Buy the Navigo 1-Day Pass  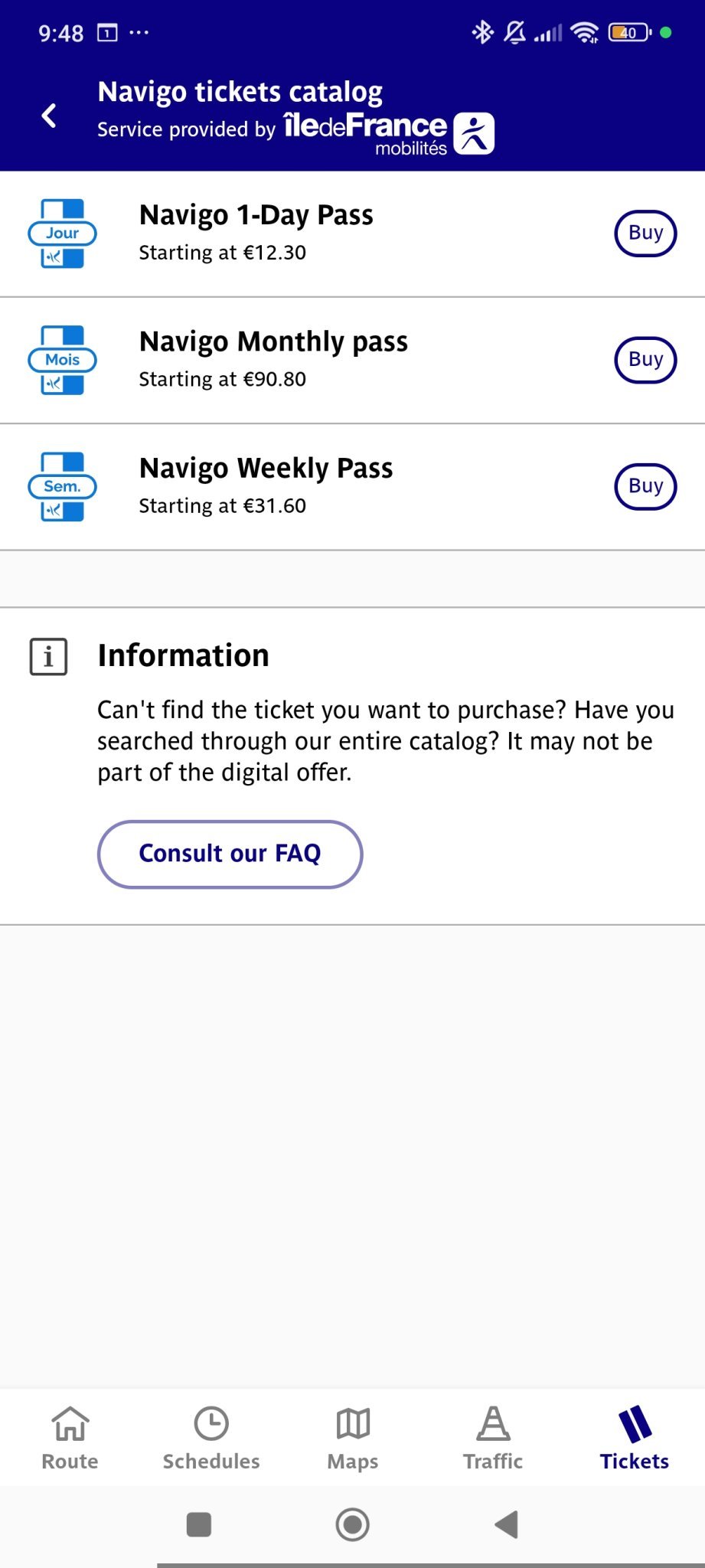(x=645, y=233)
